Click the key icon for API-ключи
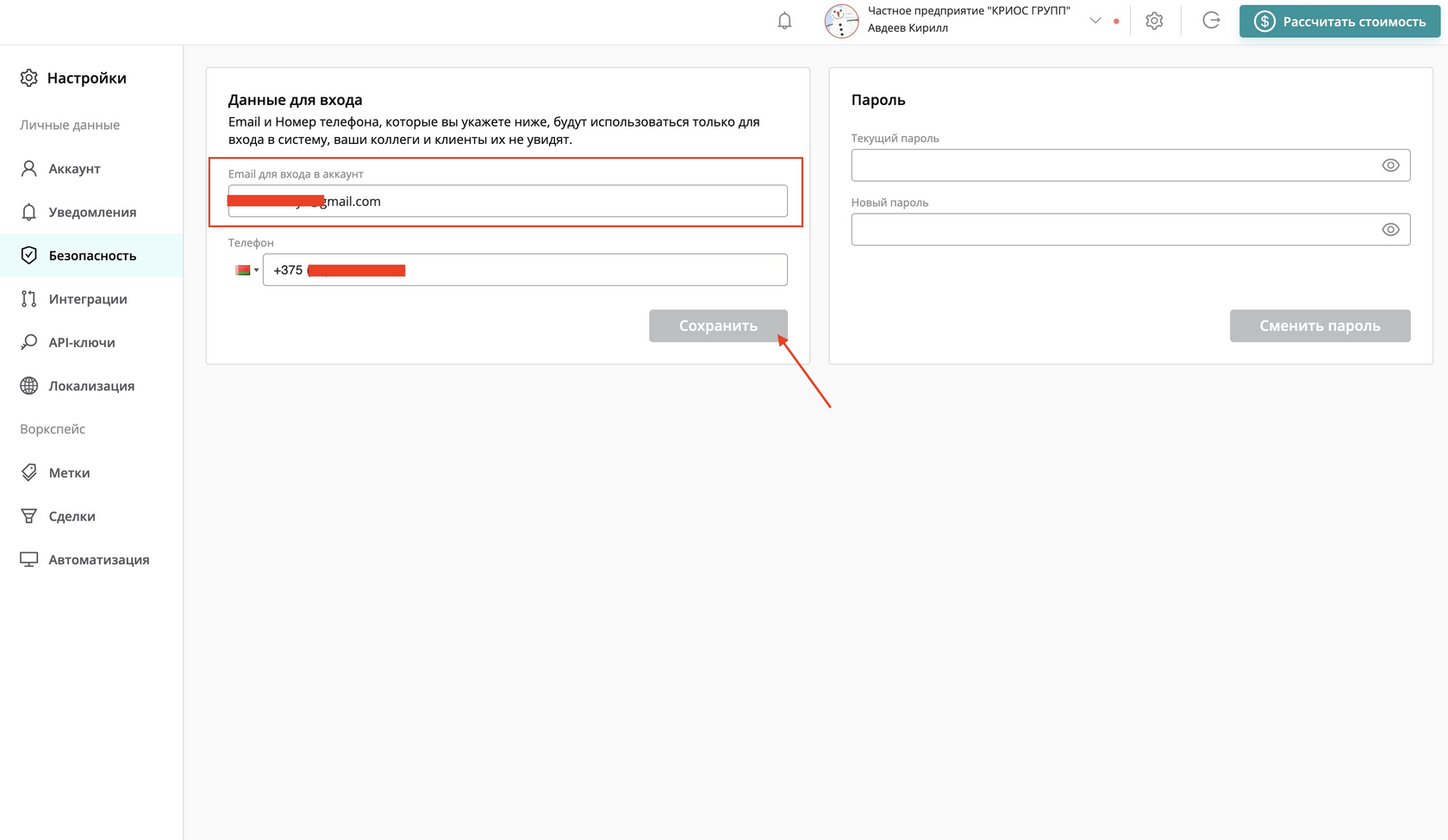 coord(29,342)
